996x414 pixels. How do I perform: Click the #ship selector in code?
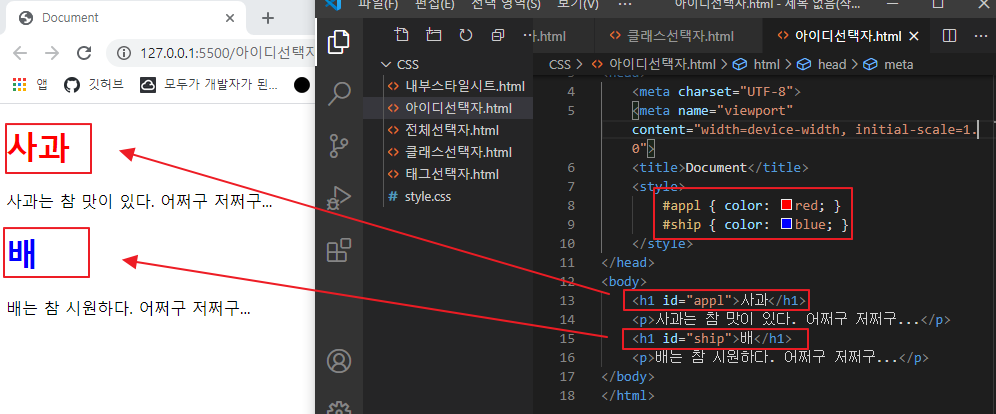click(x=682, y=224)
